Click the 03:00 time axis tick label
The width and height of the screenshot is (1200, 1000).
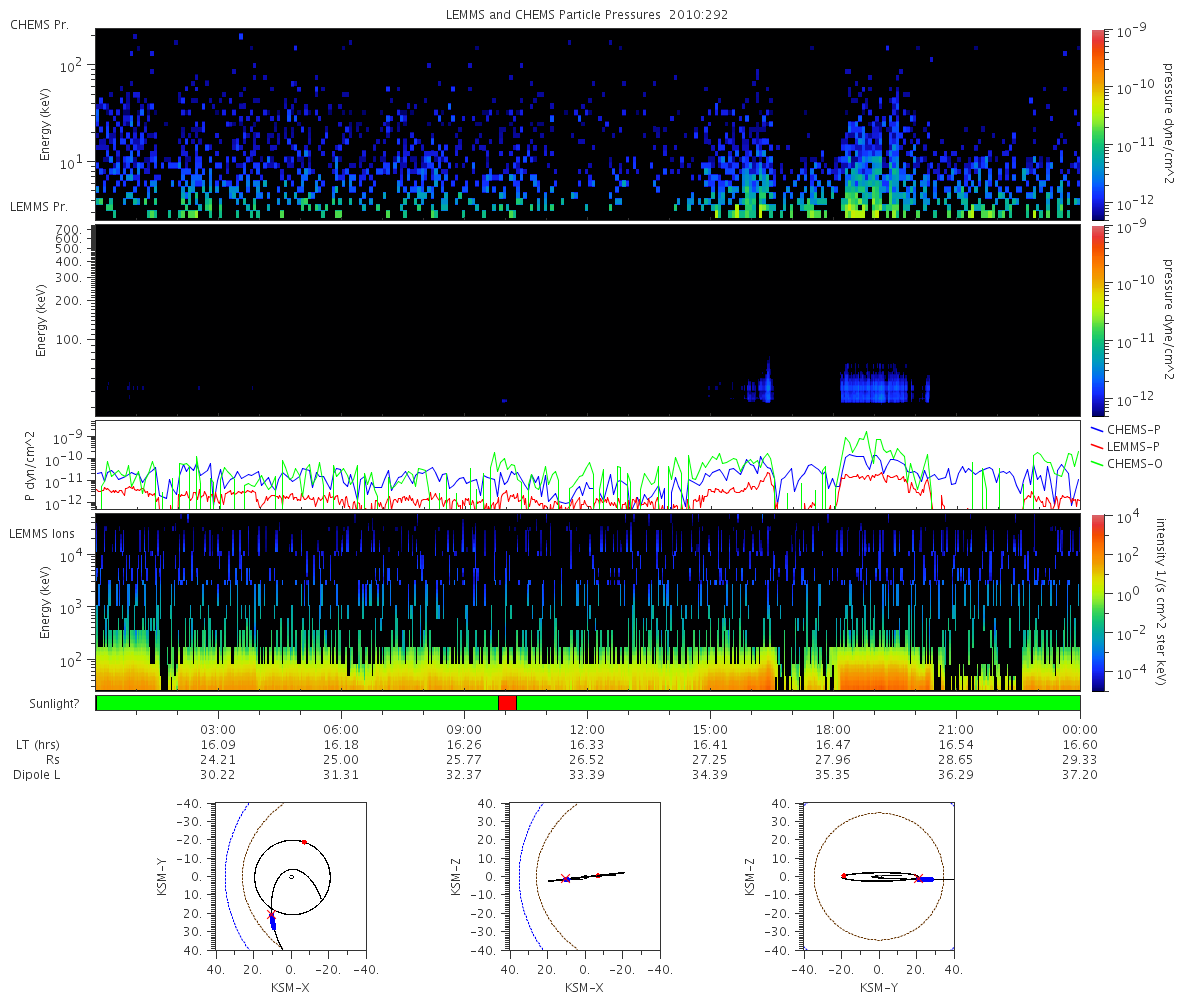click(x=218, y=730)
